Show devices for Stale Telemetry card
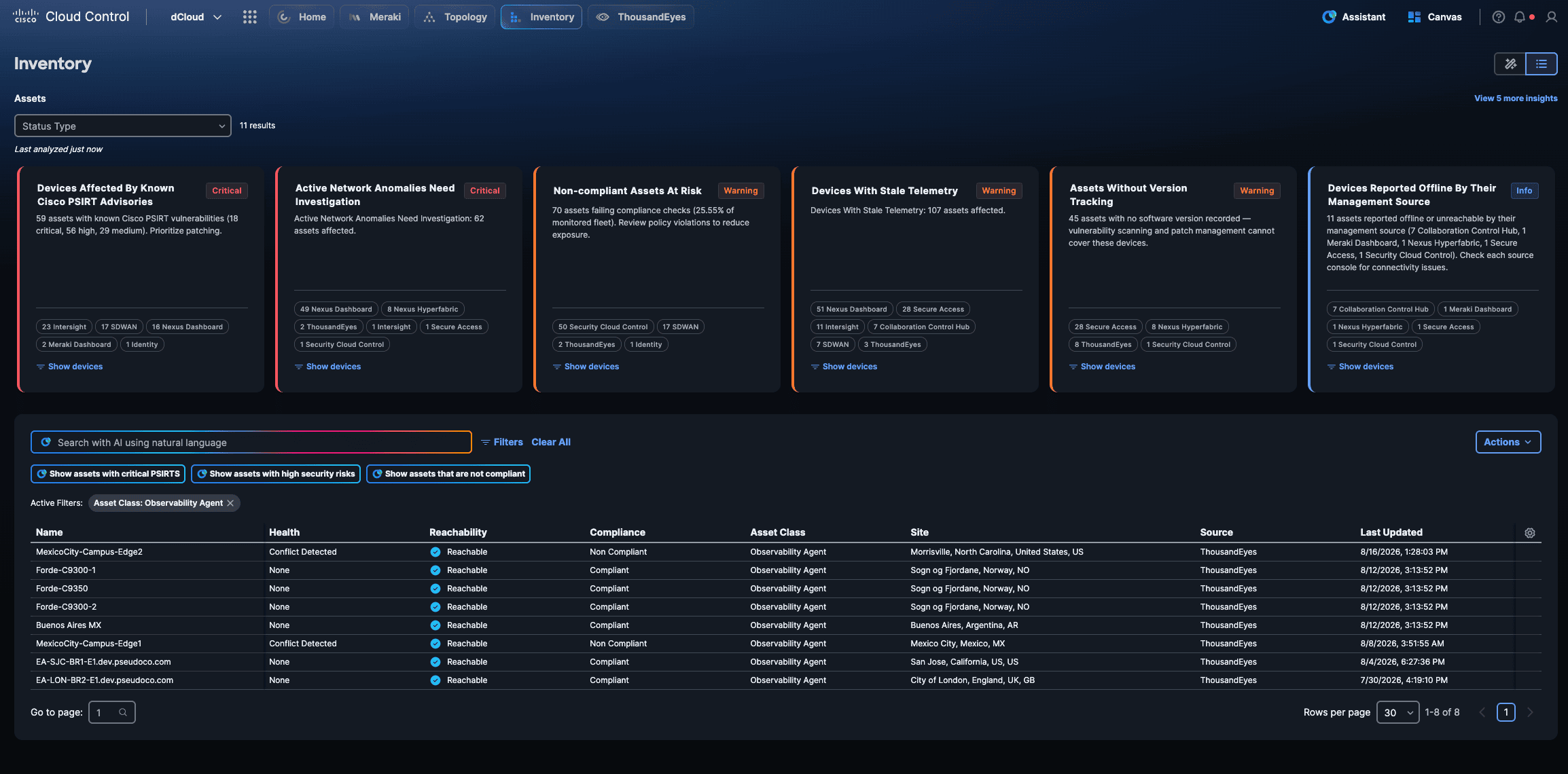The width and height of the screenshot is (1568, 774). pyautogui.click(x=844, y=367)
